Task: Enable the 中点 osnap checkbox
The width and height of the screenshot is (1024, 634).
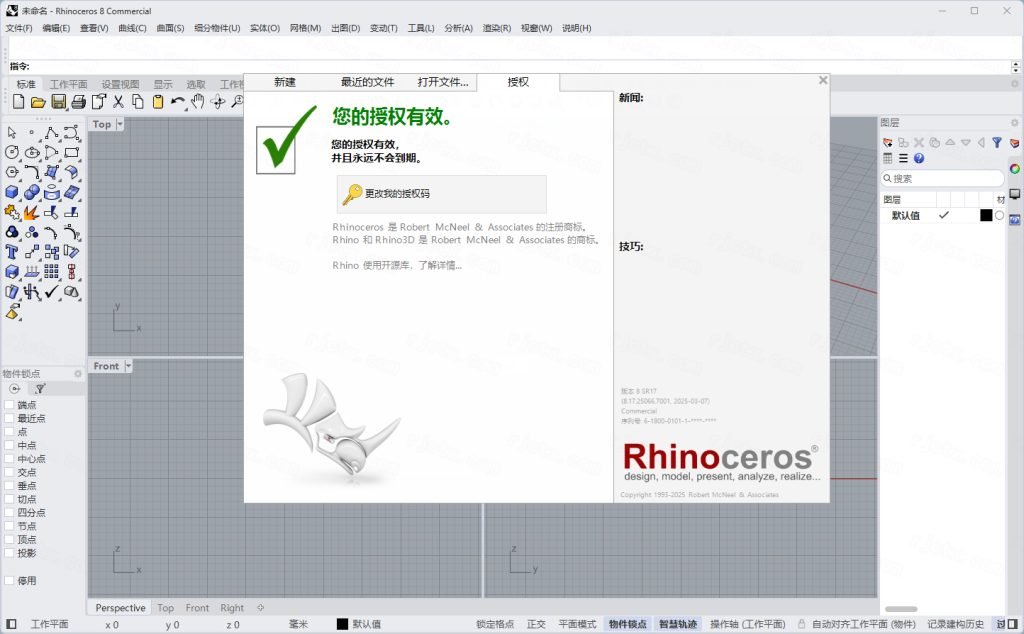Action: (x=9, y=445)
